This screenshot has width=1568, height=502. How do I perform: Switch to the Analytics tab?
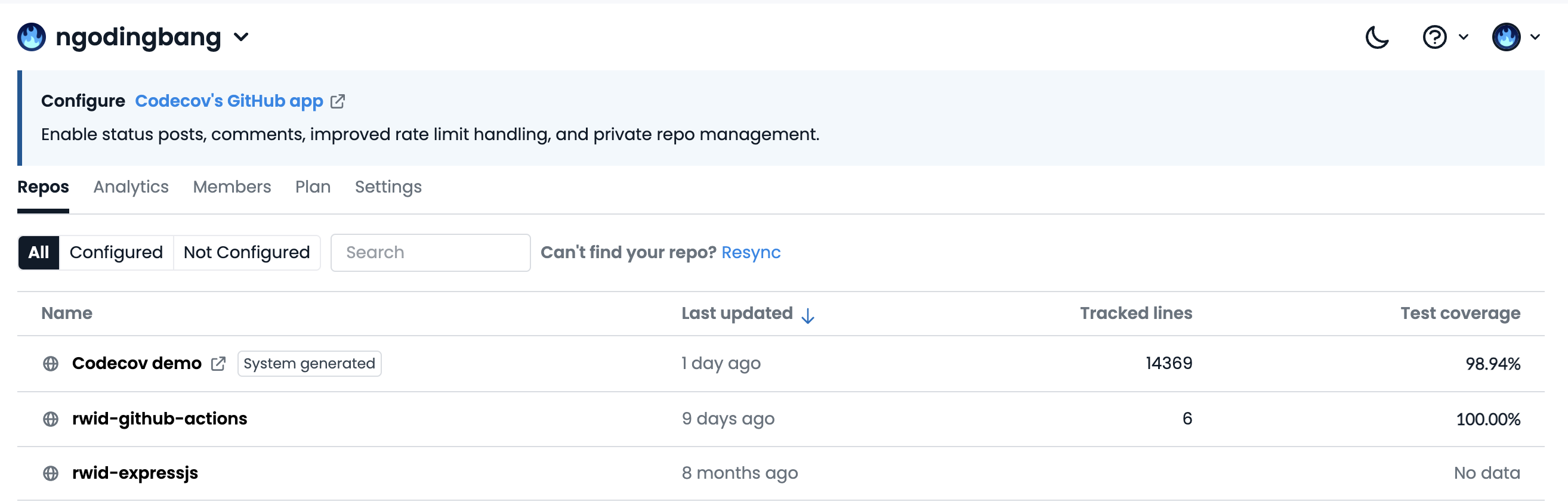(131, 187)
